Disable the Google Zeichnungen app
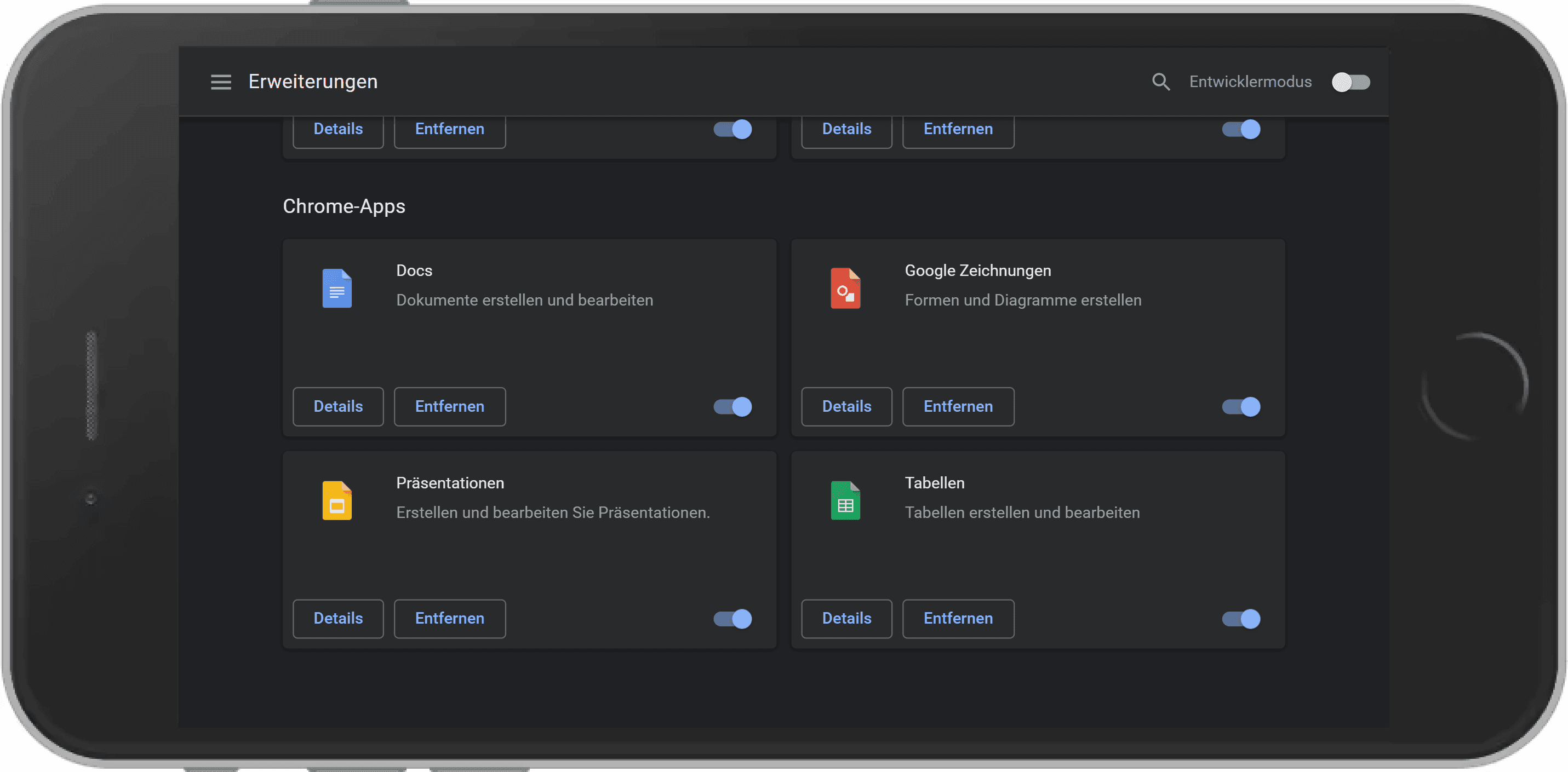1568x772 pixels. point(1240,406)
